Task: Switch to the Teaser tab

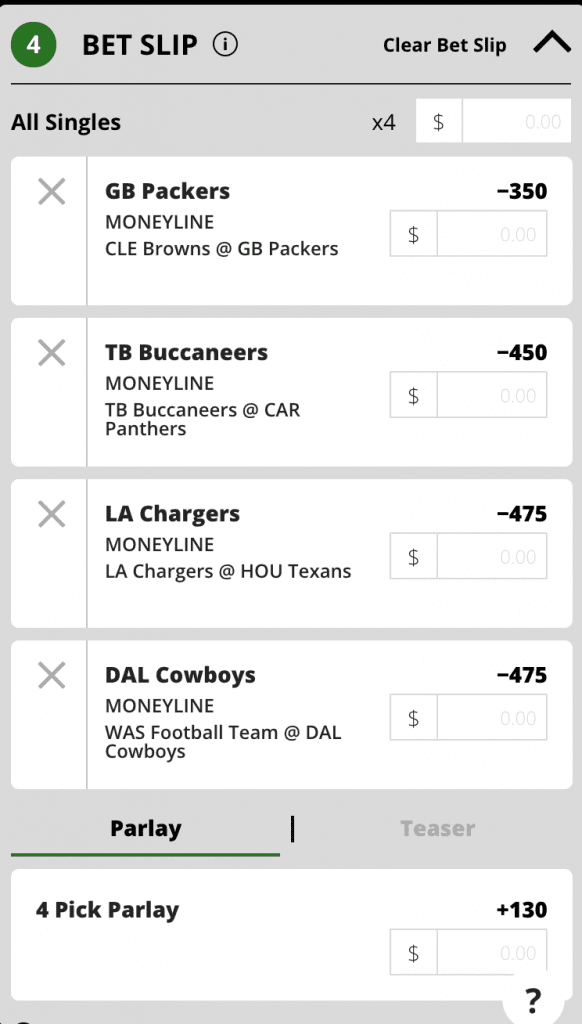Action: (x=437, y=828)
